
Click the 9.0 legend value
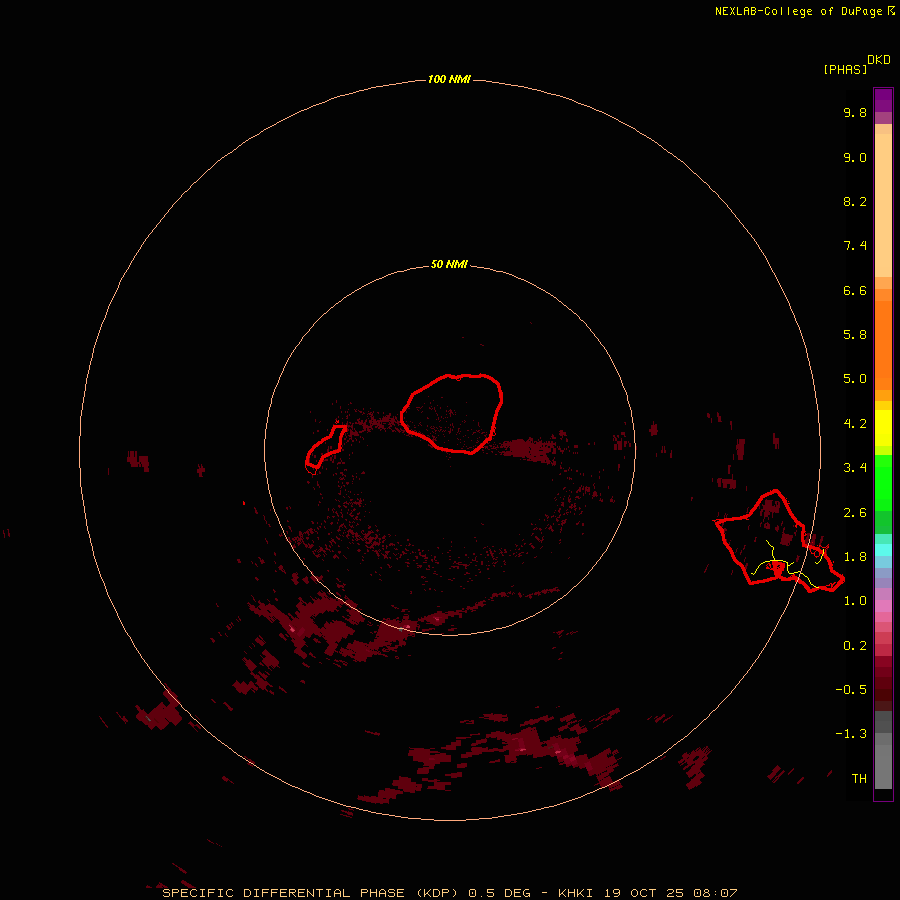(x=855, y=157)
